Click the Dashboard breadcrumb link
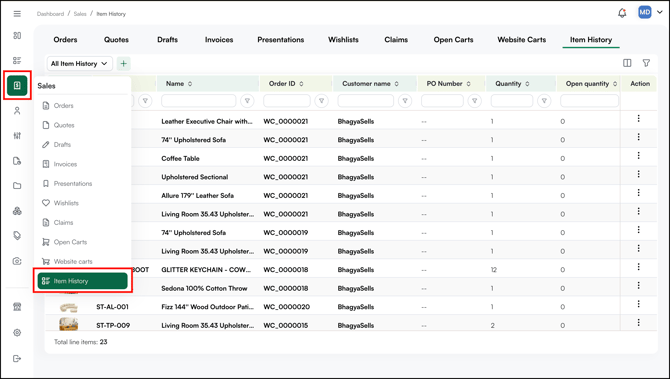 tap(50, 14)
